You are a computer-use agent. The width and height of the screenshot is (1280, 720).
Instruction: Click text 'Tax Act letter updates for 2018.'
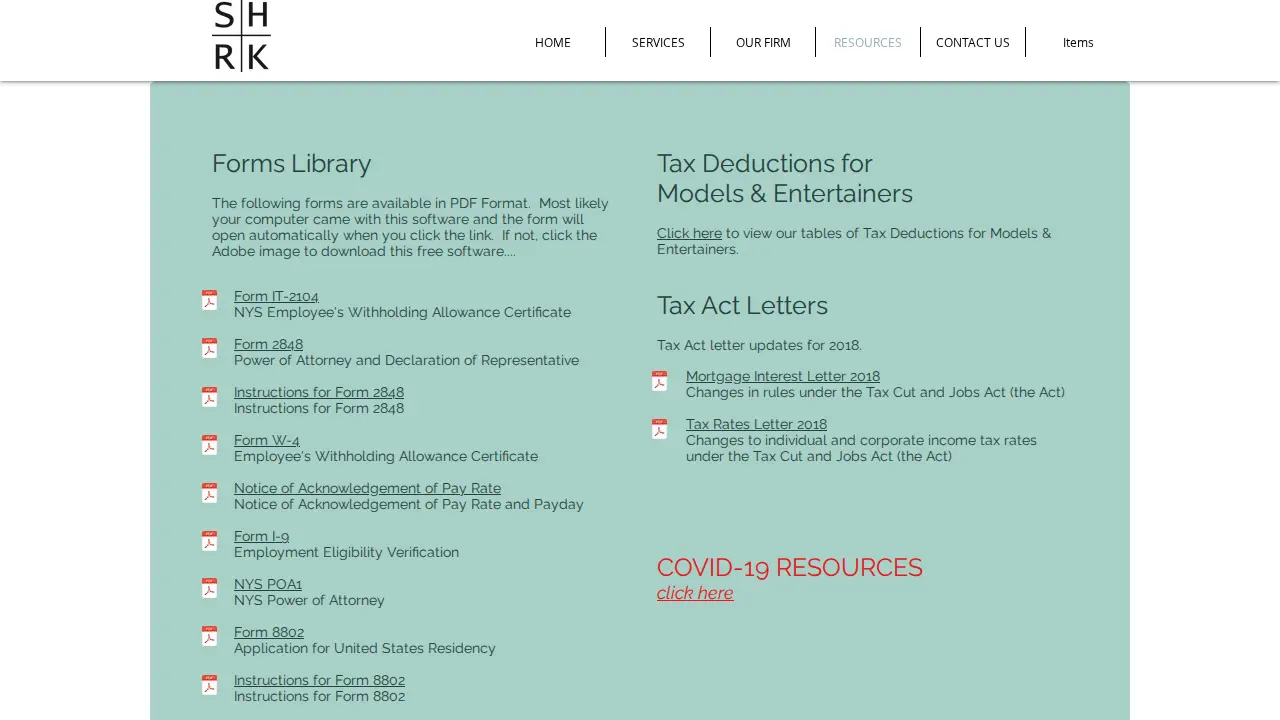(x=759, y=345)
